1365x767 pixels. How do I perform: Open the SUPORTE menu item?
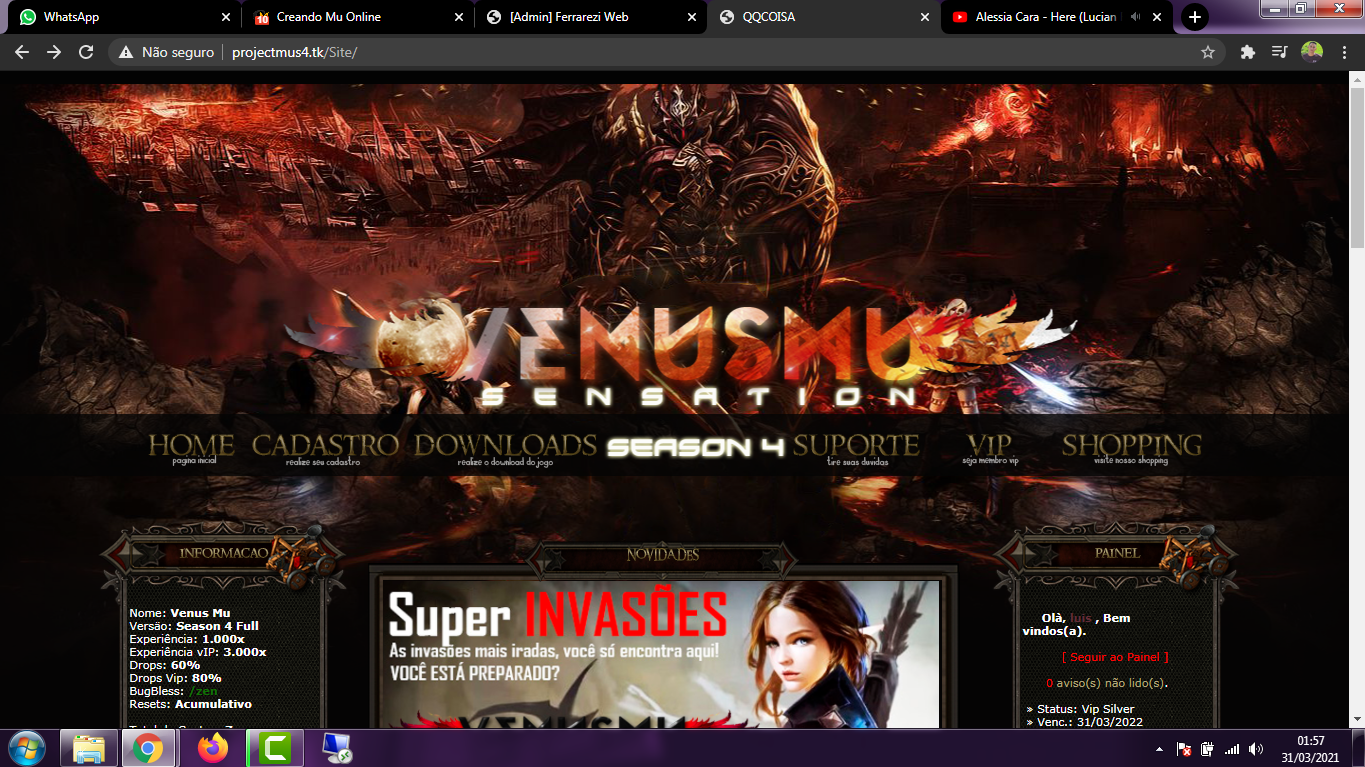[x=856, y=447]
